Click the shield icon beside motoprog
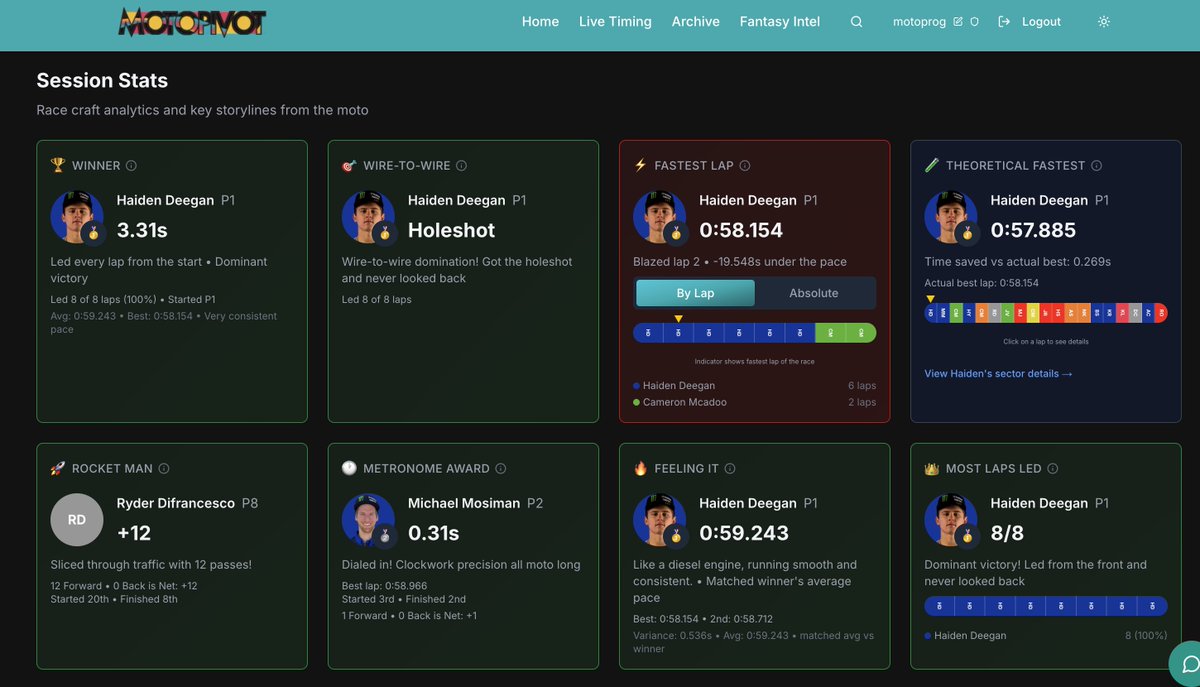 [974, 22]
